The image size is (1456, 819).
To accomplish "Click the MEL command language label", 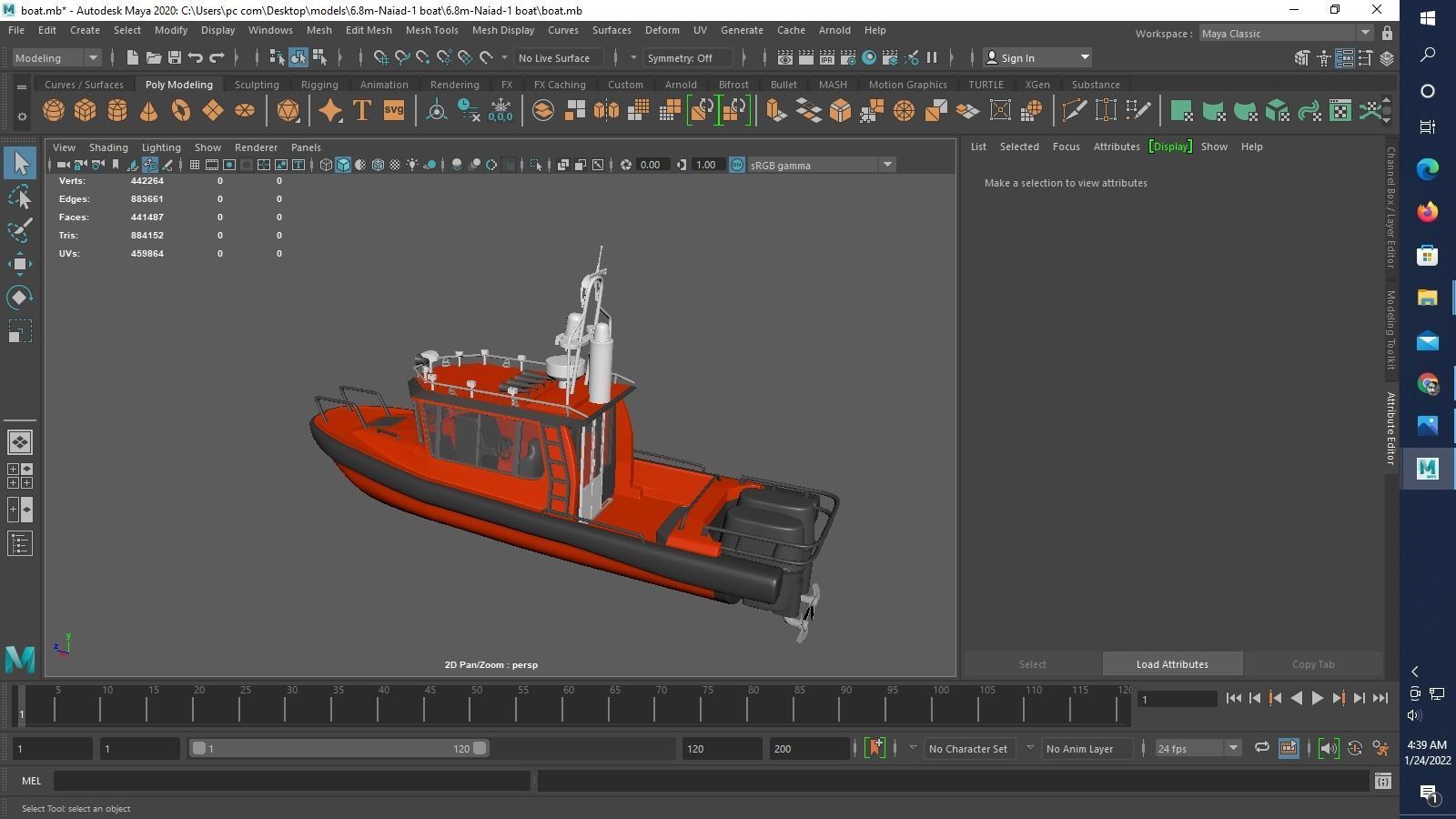I will pyautogui.click(x=32, y=781).
